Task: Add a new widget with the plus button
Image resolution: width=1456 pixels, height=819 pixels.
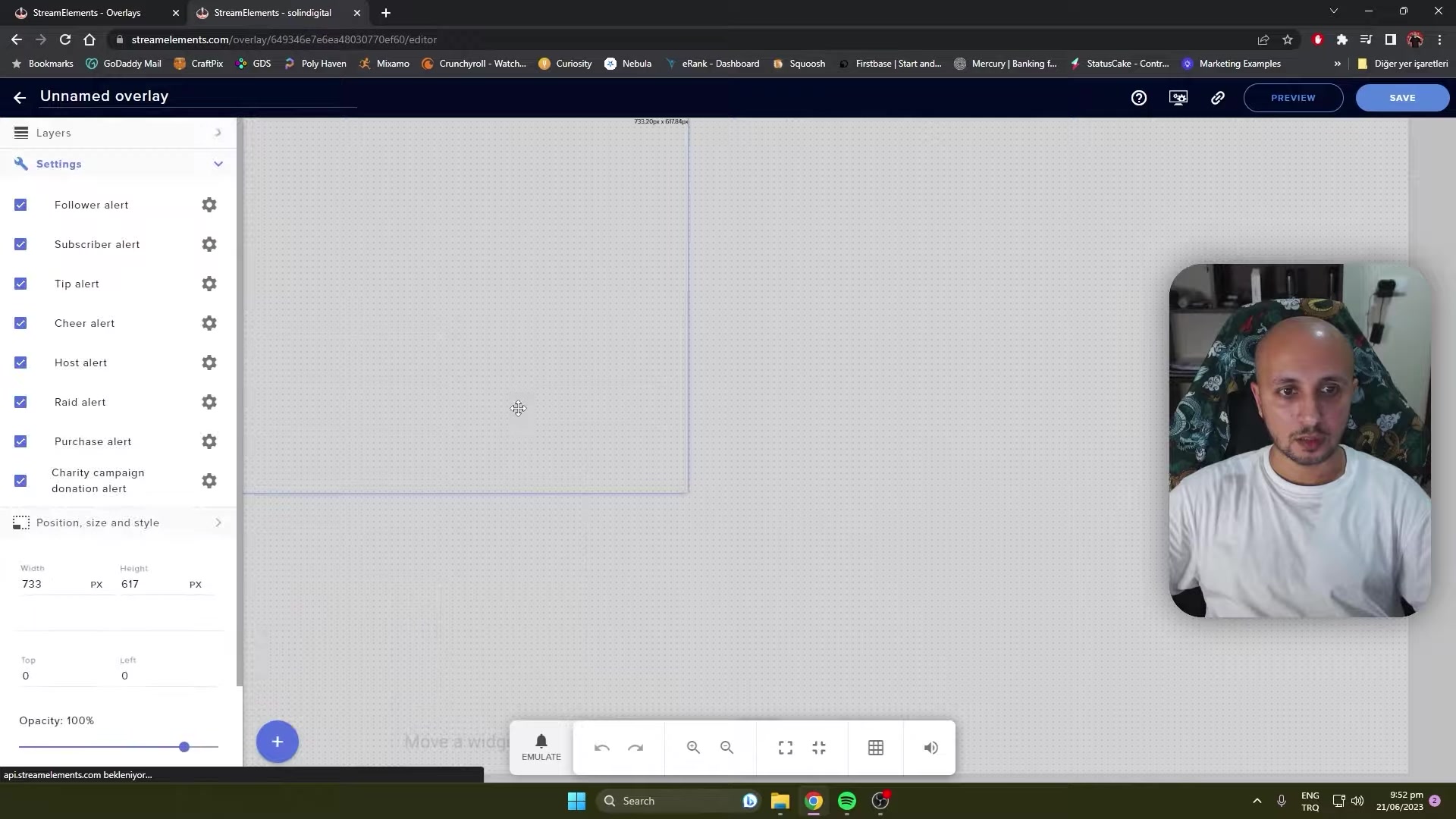Action: (x=277, y=742)
